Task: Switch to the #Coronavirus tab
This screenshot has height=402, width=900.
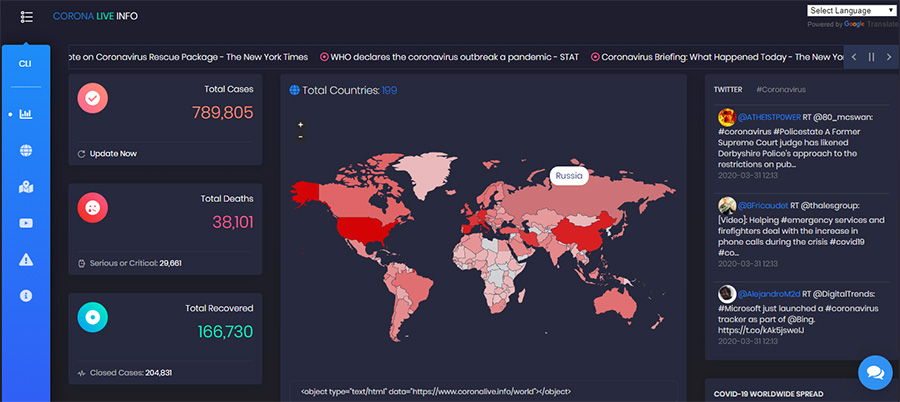Action: pos(781,90)
